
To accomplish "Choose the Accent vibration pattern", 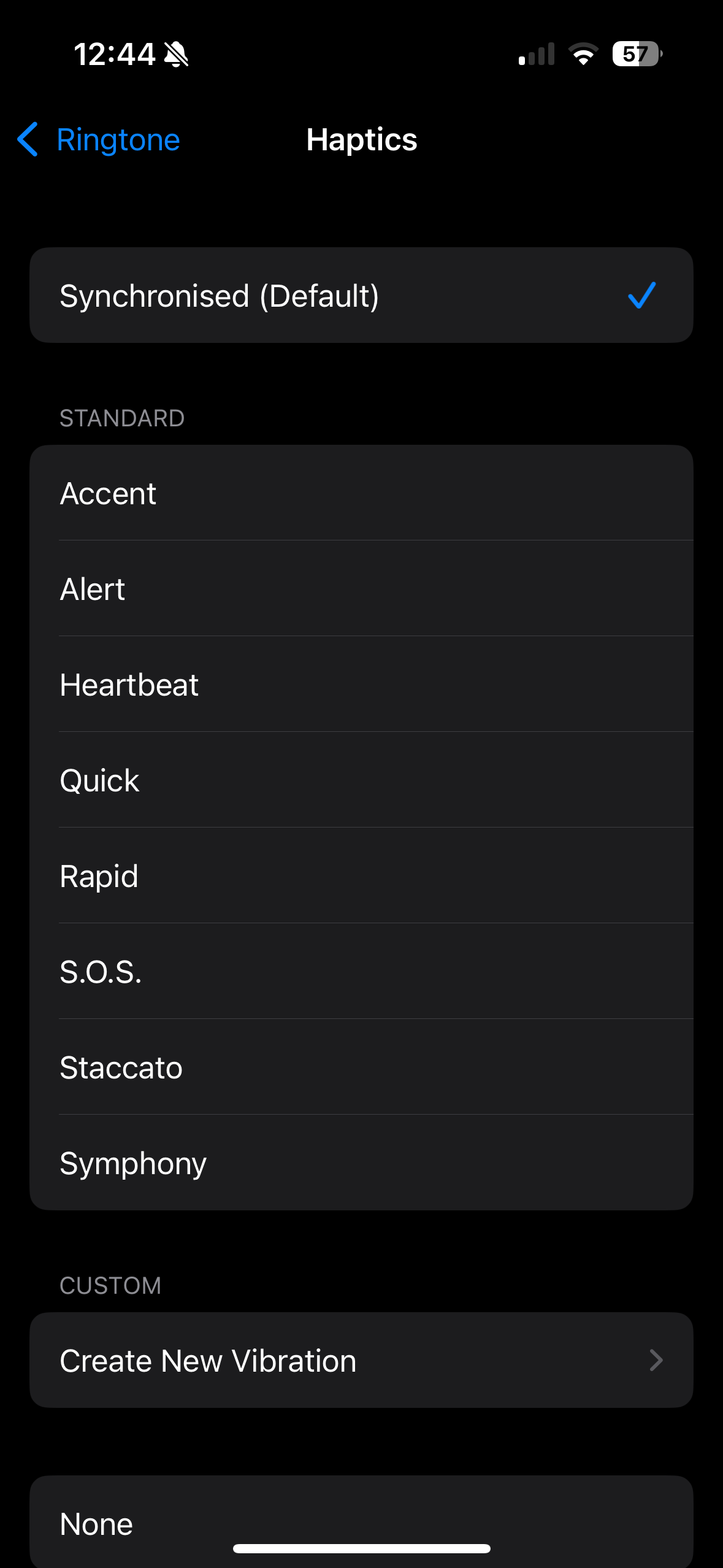I will (x=108, y=493).
